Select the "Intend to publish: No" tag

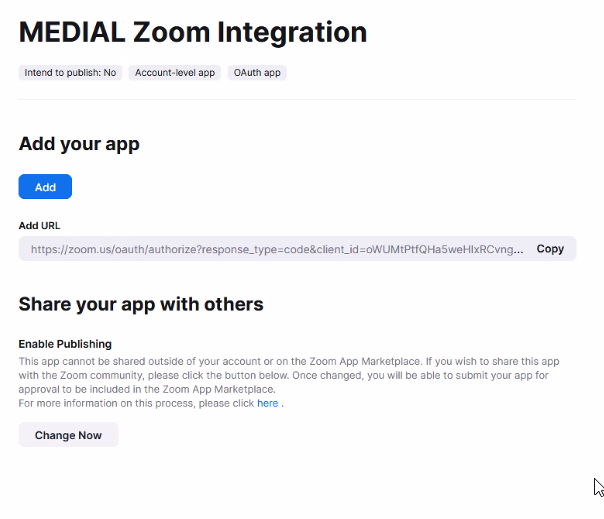click(70, 72)
